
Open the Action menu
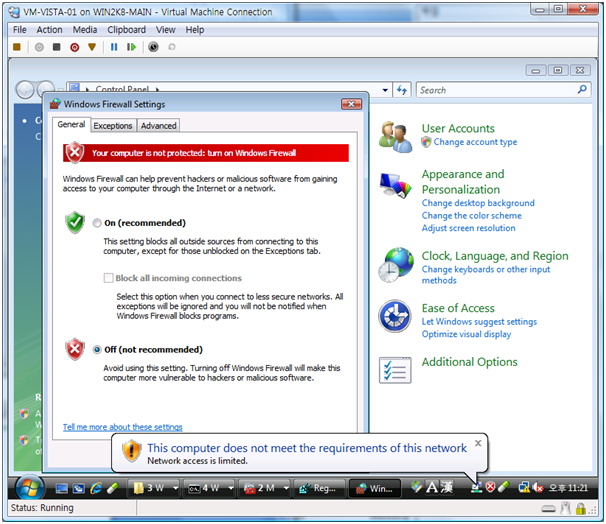pyautogui.click(x=49, y=30)
